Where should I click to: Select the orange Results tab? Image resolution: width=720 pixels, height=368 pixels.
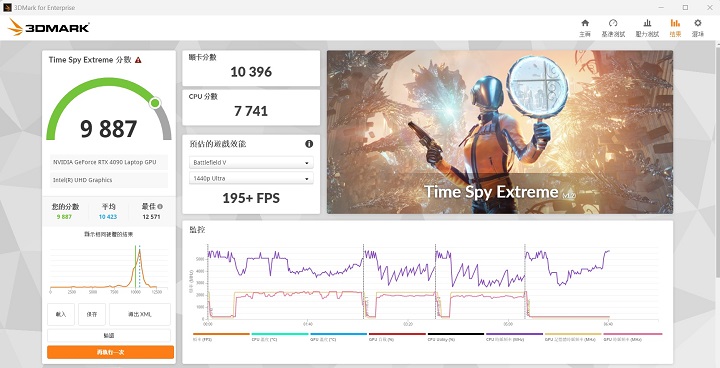tap(675, 28)
